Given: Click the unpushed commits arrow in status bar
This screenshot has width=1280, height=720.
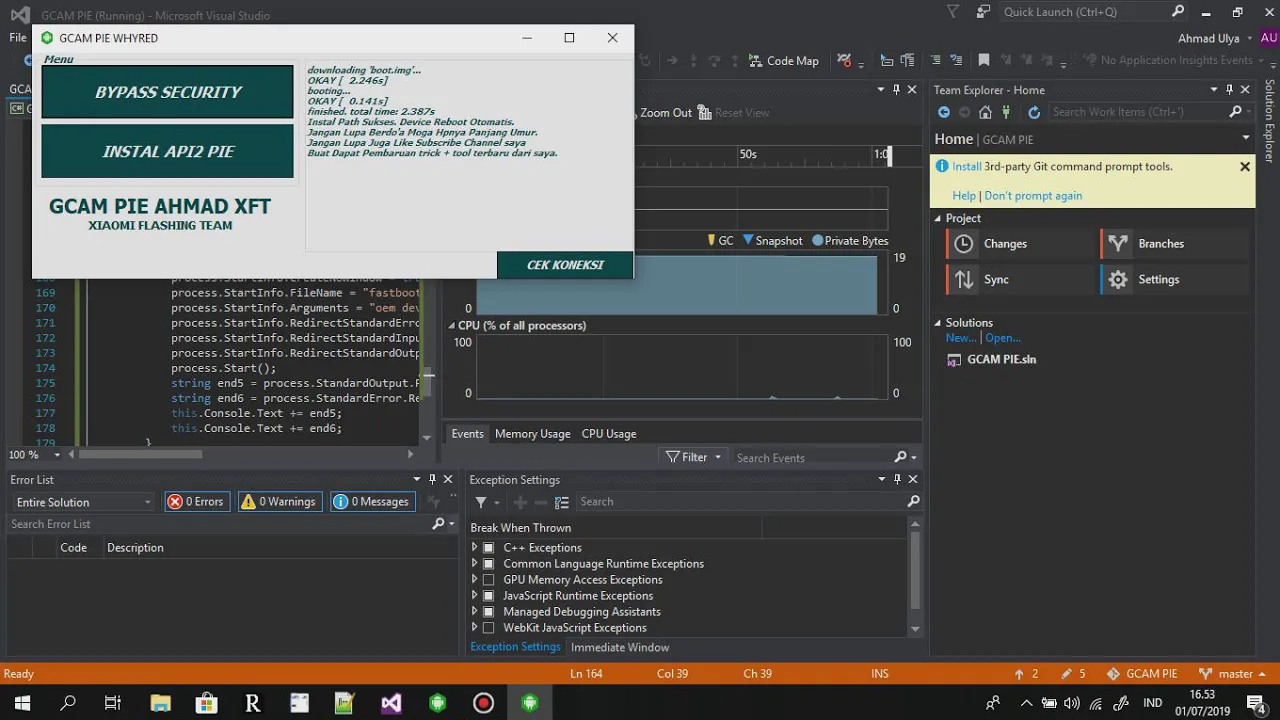Looking at the screenshot, I should coord(1026,674).
